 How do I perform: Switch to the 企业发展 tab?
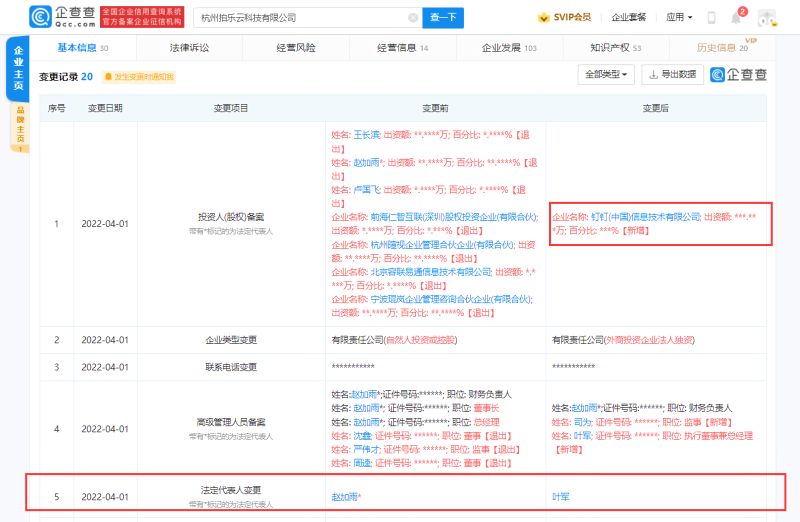[509, 48]
